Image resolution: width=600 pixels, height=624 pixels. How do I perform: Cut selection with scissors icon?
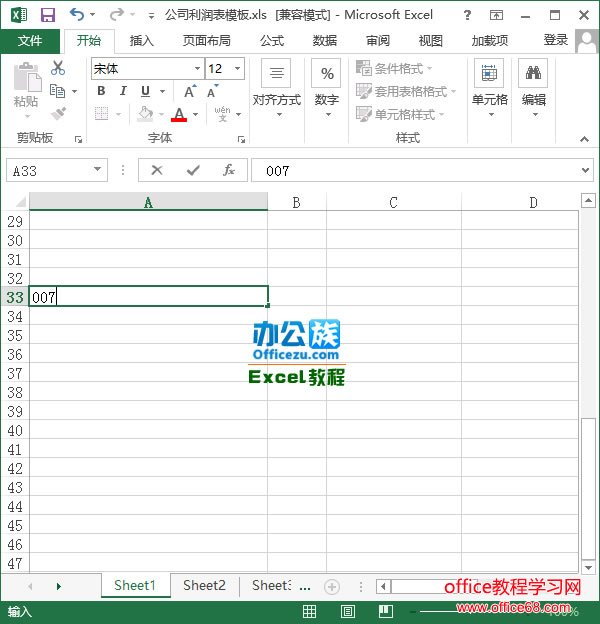[x=58, y=68]
